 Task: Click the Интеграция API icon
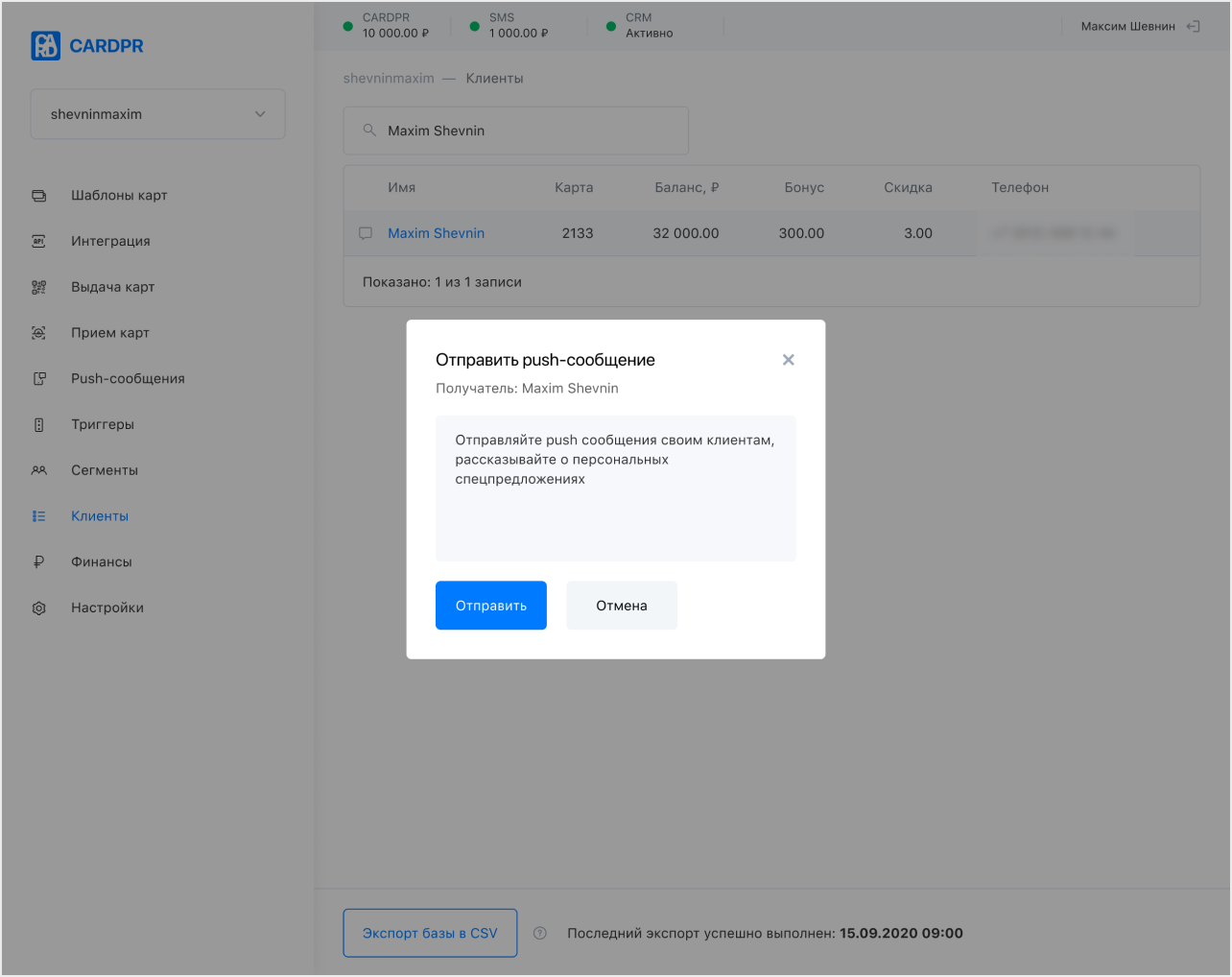tap(38, 241)
